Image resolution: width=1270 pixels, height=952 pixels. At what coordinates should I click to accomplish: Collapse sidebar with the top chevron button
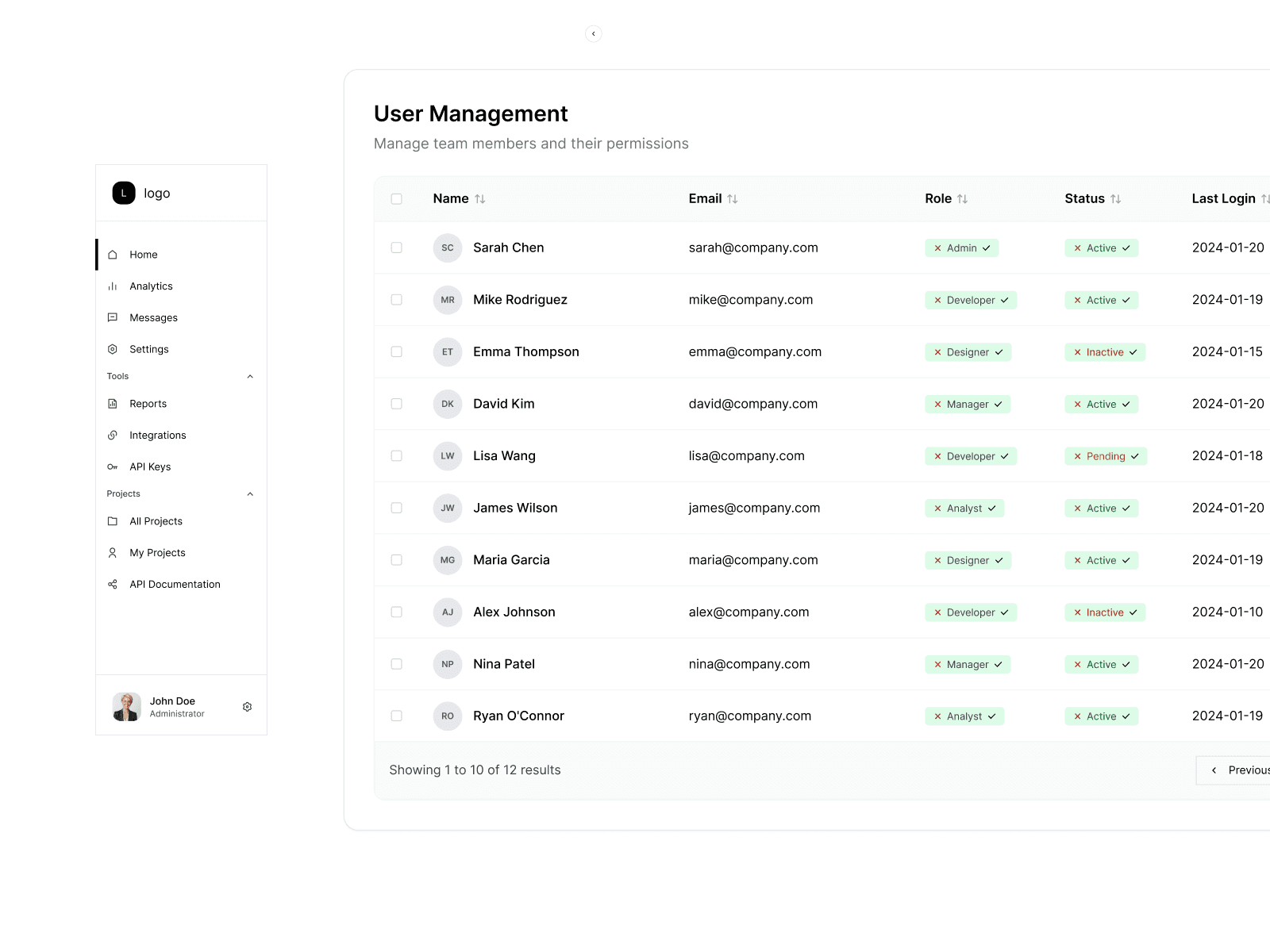coord(594,33)
